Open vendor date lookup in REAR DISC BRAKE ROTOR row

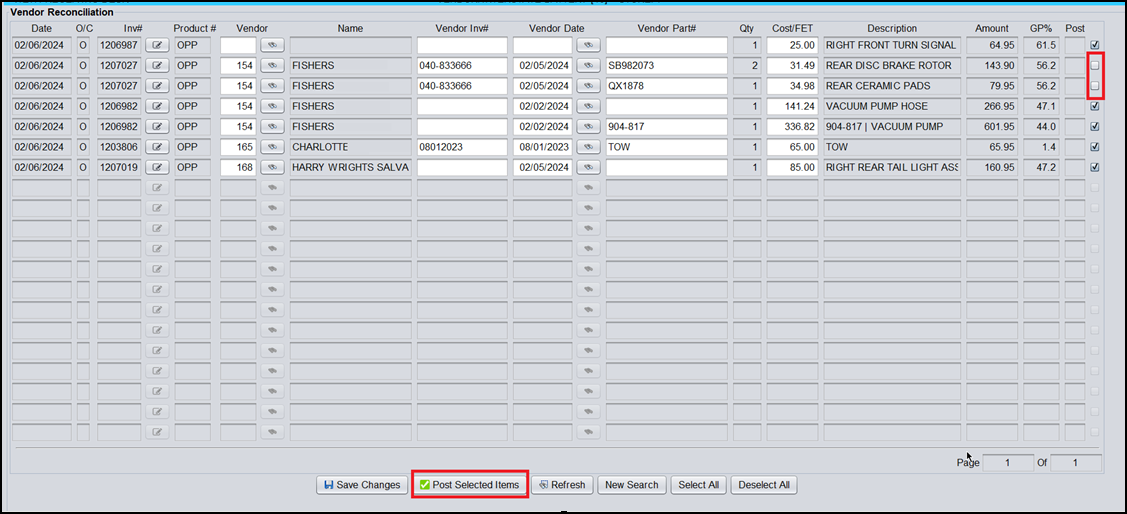587,66
